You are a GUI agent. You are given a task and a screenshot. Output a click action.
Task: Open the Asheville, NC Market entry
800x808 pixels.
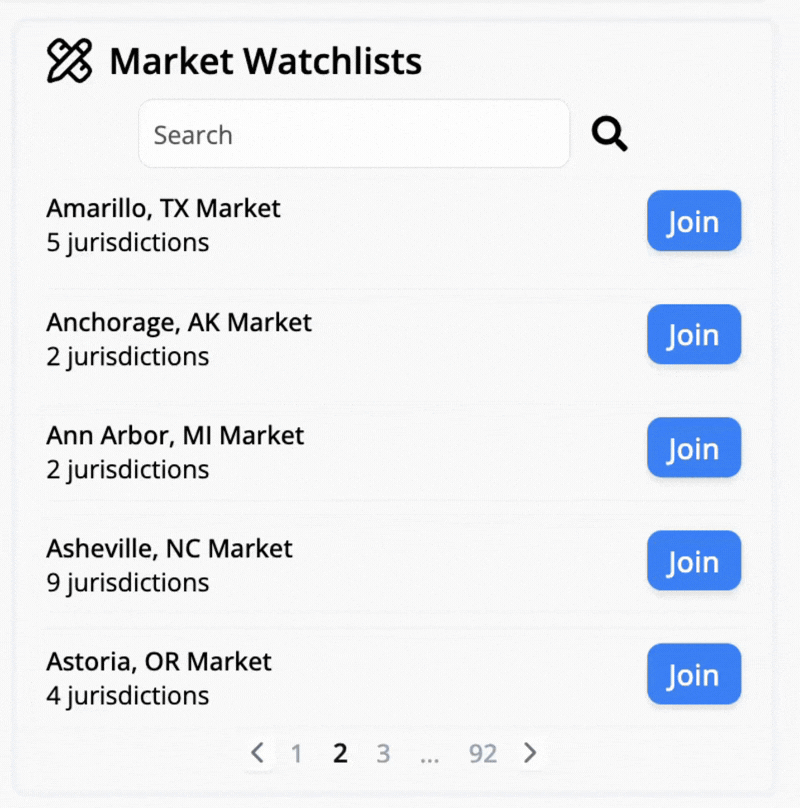coord(170,548)
